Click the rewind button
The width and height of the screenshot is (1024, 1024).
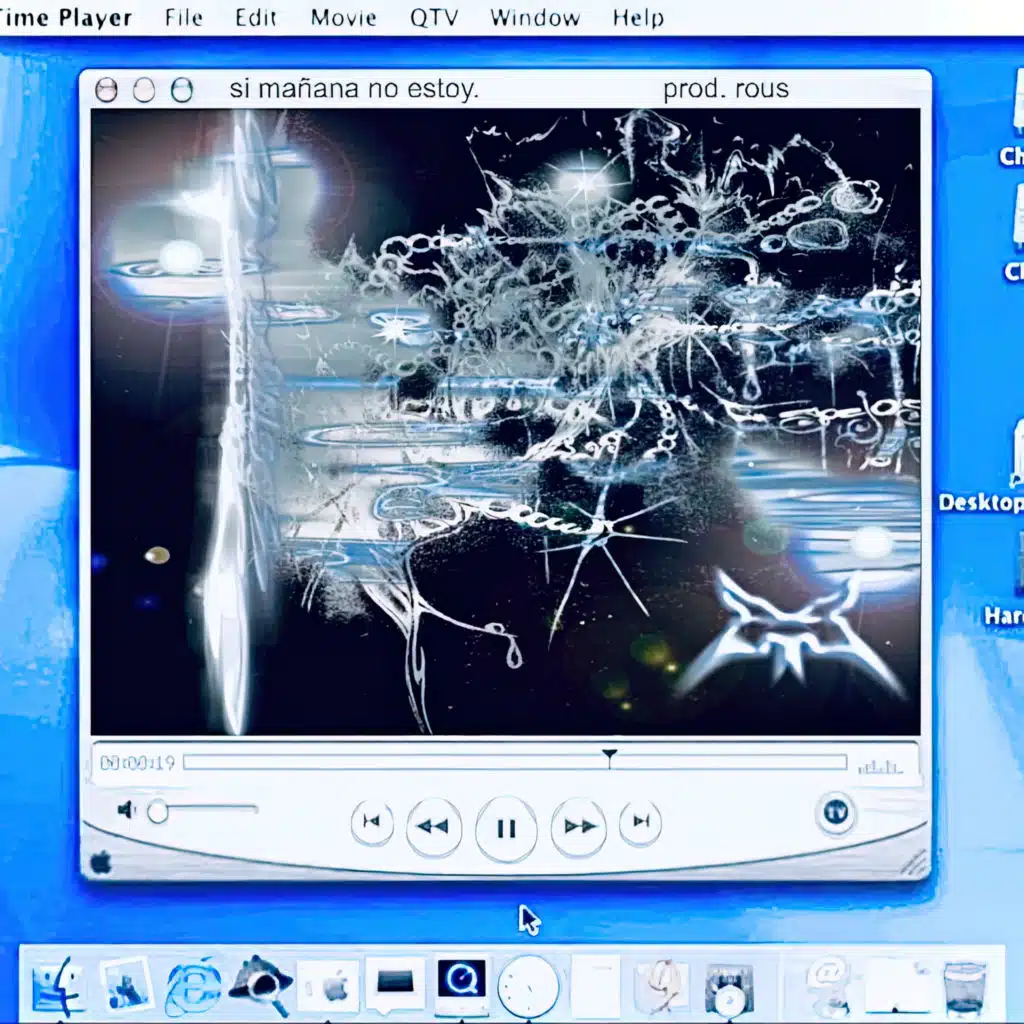click(433, 827)
